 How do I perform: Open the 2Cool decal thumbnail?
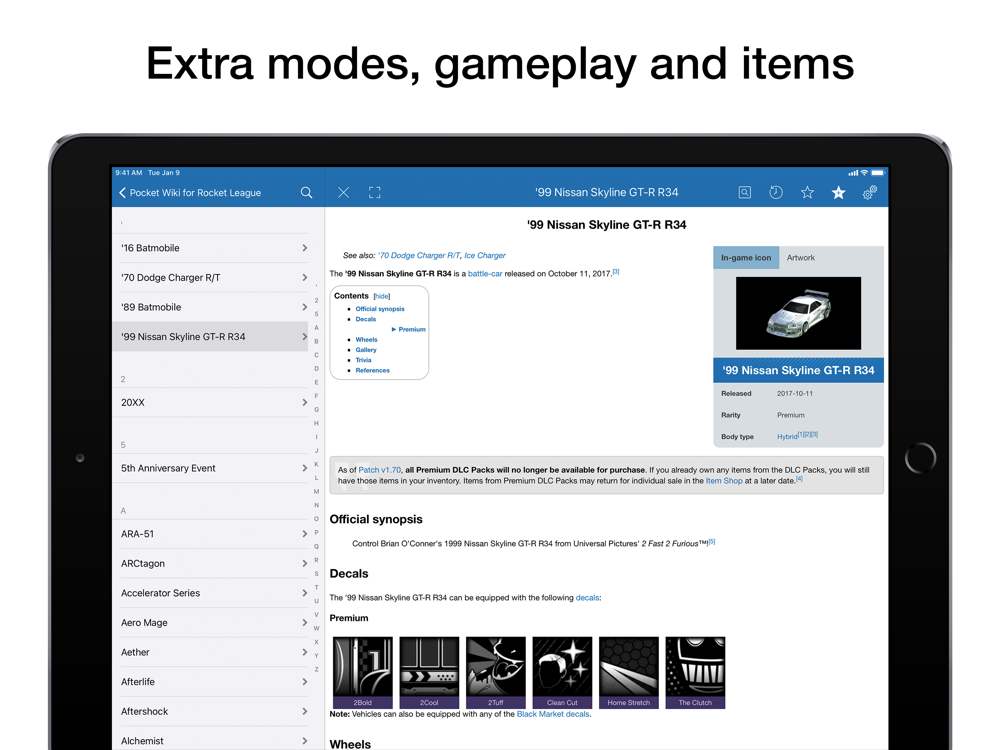click(429, 672)
